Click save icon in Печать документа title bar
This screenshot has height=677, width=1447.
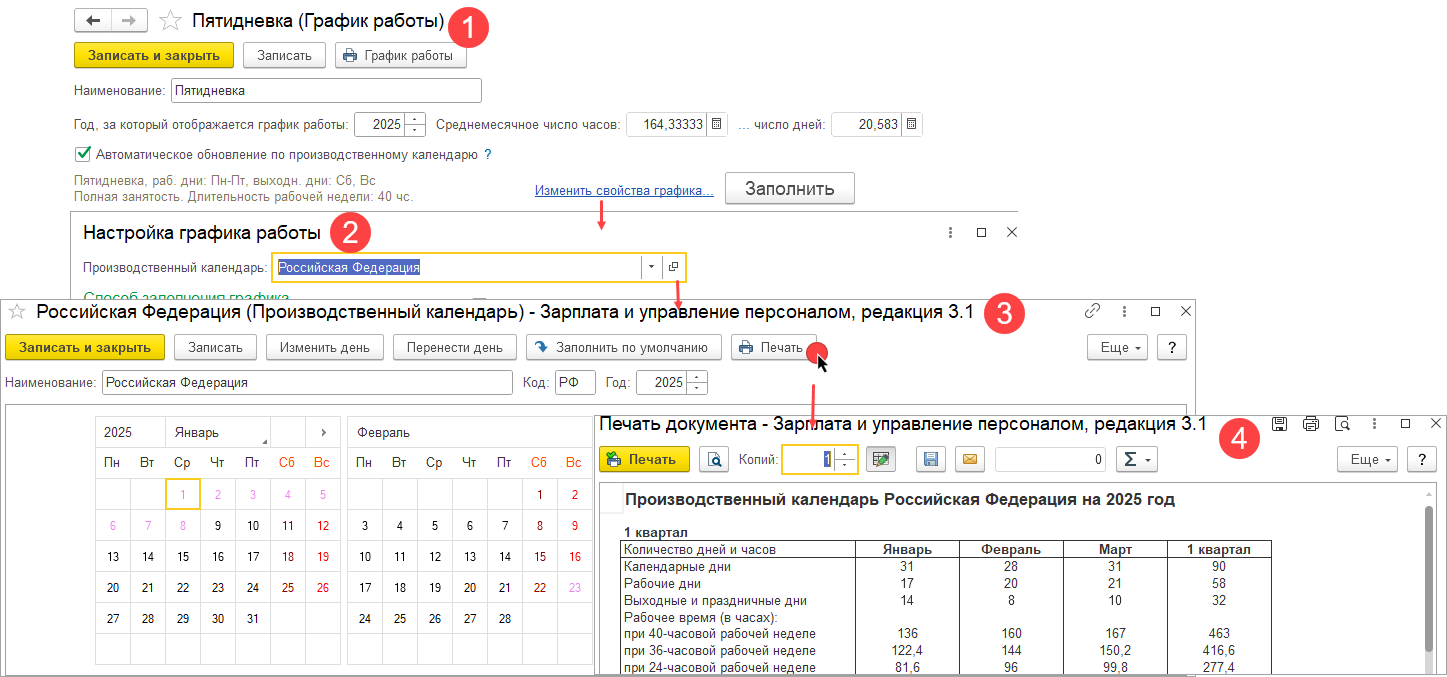tap(1279, 424)
